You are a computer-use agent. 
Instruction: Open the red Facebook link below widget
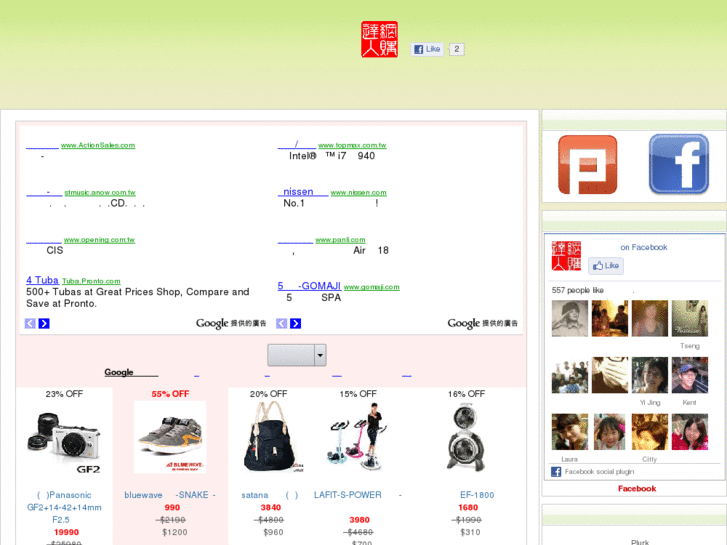(637, 488)
